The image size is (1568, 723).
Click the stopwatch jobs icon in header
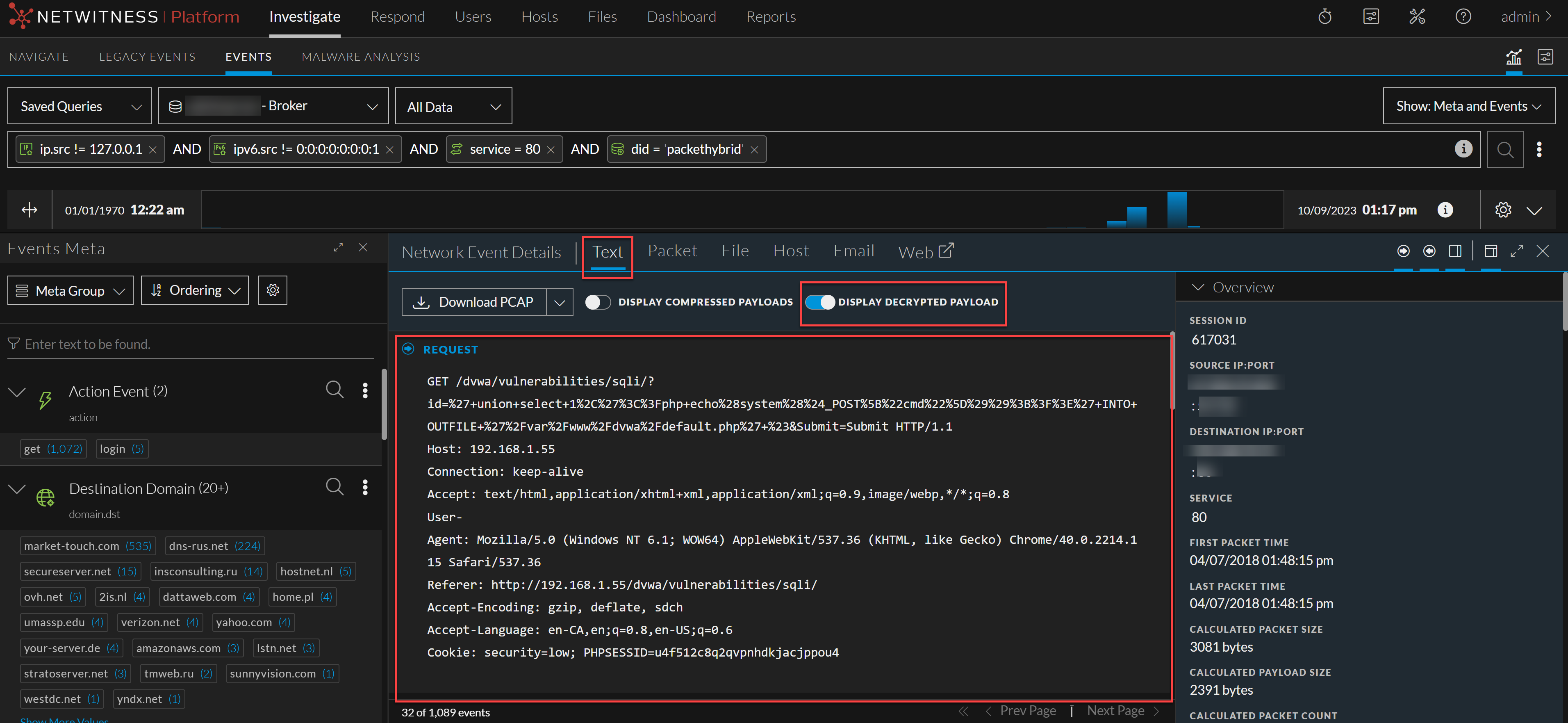(1324, 16)
